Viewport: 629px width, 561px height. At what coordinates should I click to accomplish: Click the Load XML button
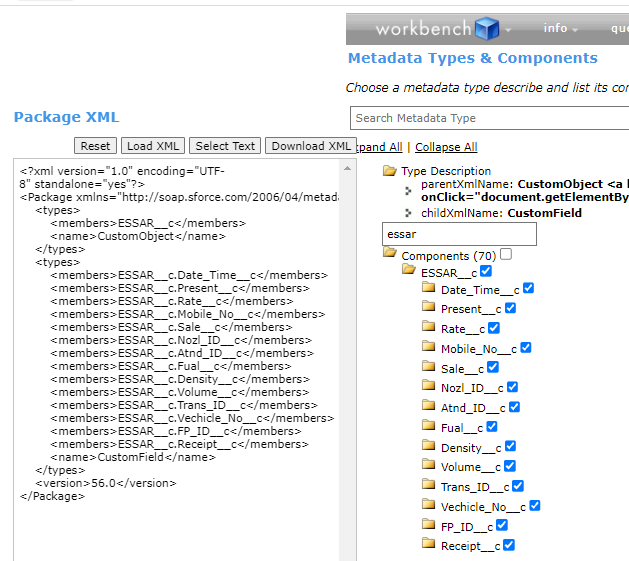coord(153,146)
